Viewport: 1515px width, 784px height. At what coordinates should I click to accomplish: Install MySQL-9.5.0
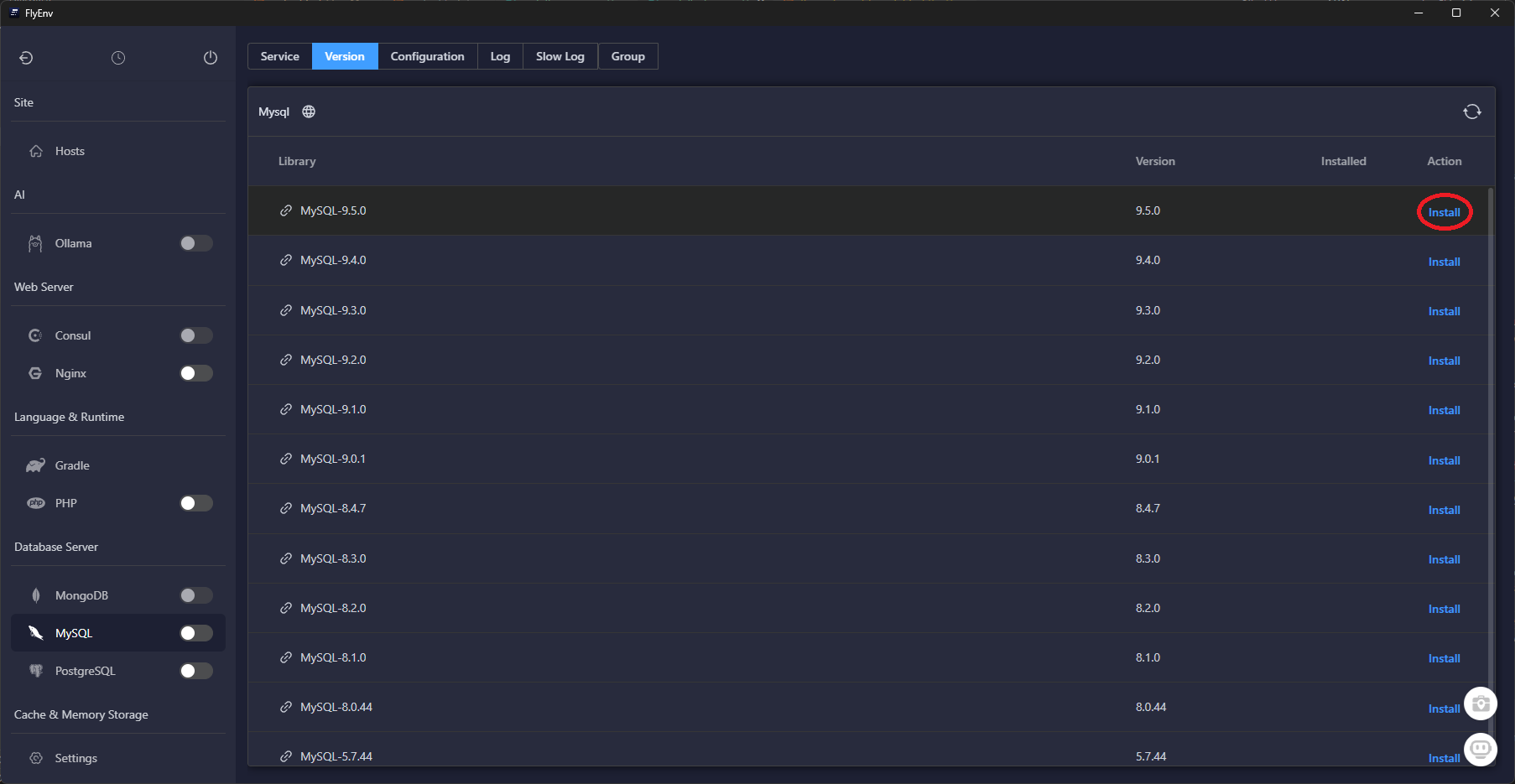pos(1444,212)
